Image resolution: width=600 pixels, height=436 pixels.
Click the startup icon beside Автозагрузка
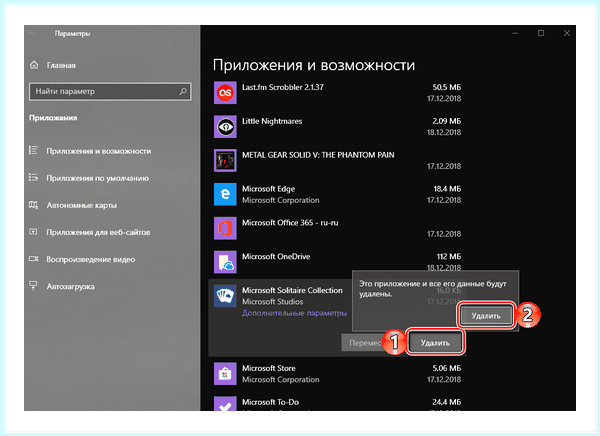pyautogui.click(x=34, y=286)
